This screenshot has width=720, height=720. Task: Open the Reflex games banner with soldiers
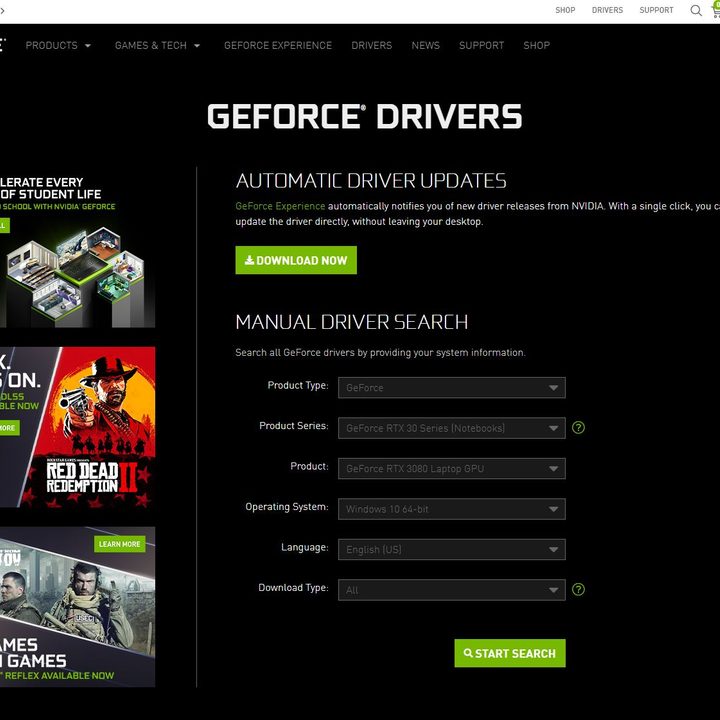pos(77,607)
